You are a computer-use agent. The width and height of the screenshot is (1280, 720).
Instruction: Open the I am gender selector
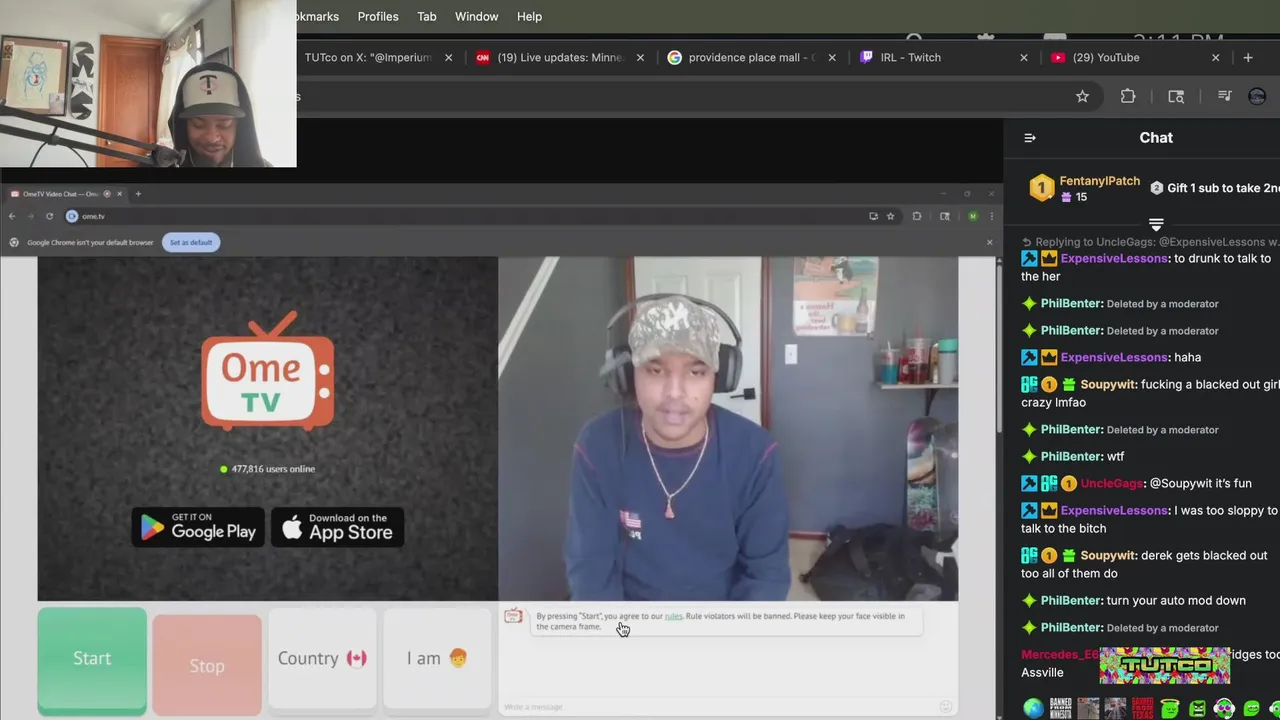pos(437,658)
